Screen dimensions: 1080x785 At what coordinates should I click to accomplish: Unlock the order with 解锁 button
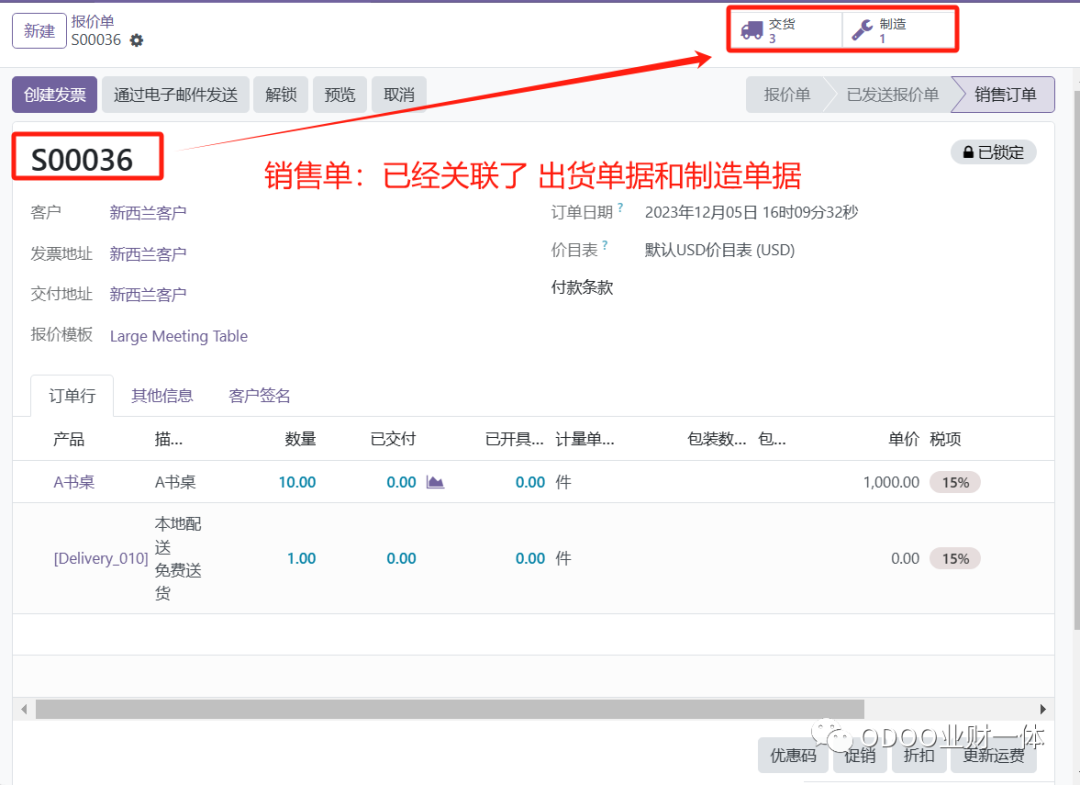tap(280, 95)
